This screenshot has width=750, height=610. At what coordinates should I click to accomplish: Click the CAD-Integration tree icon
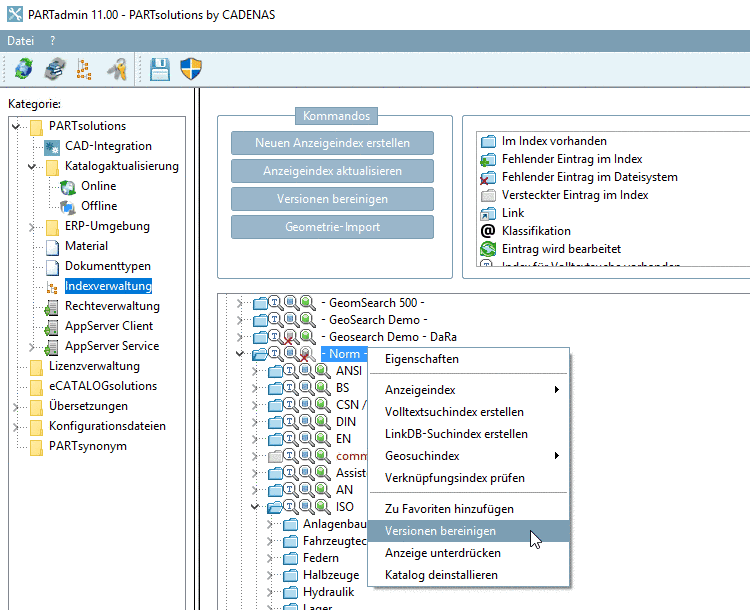click(x=53, y=146)
